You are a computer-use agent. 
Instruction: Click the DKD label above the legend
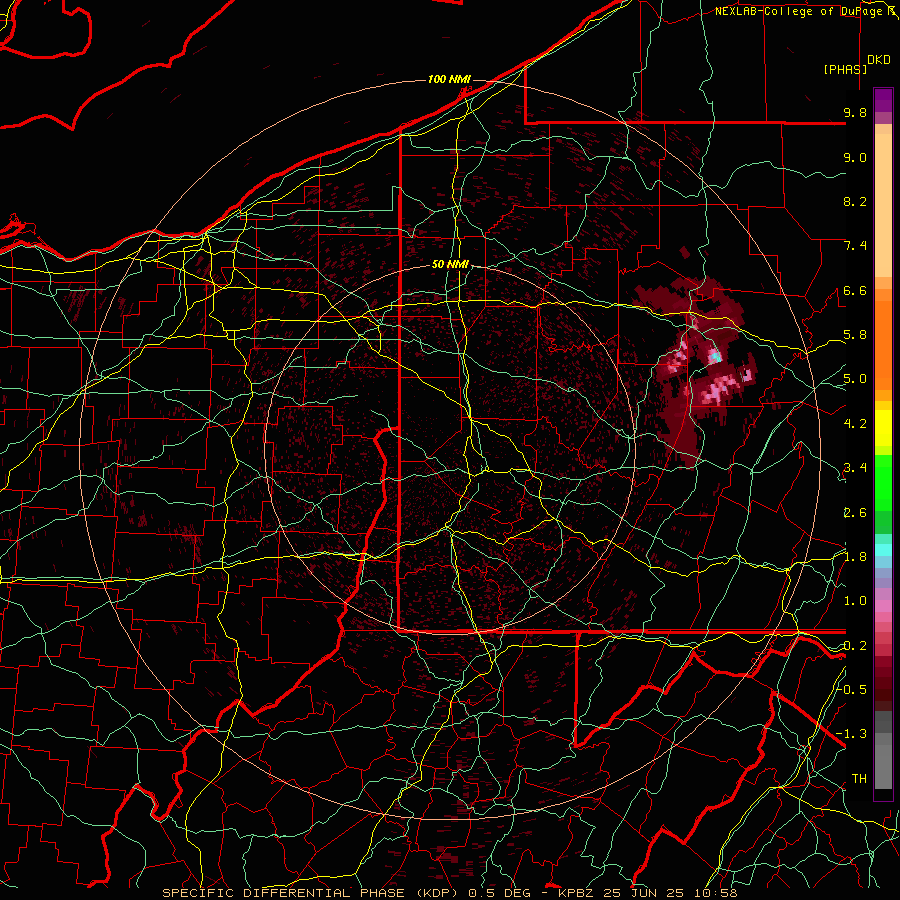[x=879, y=60]
